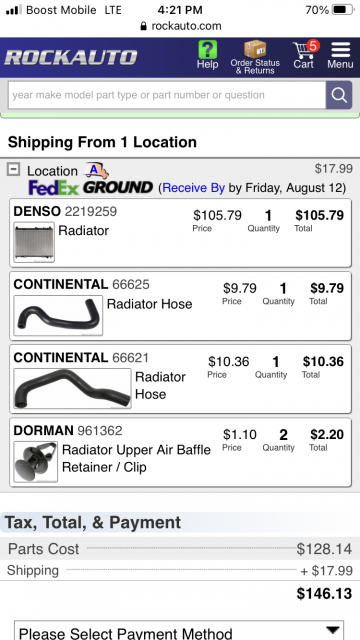
Task: View the Continental 66621 hose thumbnail
Action: 72,389
